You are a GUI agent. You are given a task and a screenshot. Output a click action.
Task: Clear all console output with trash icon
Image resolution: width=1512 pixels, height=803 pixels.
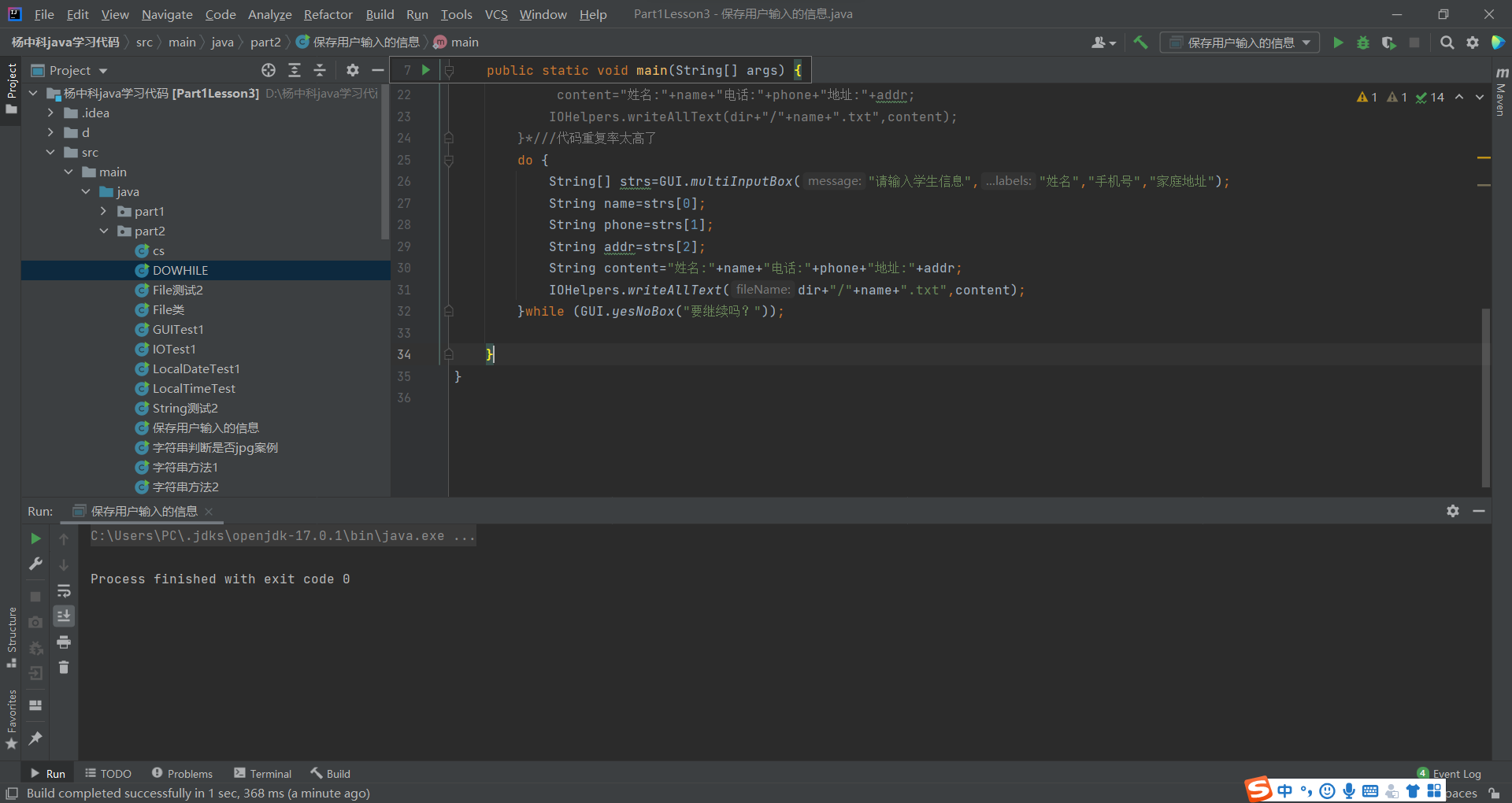tap(64, 667)
